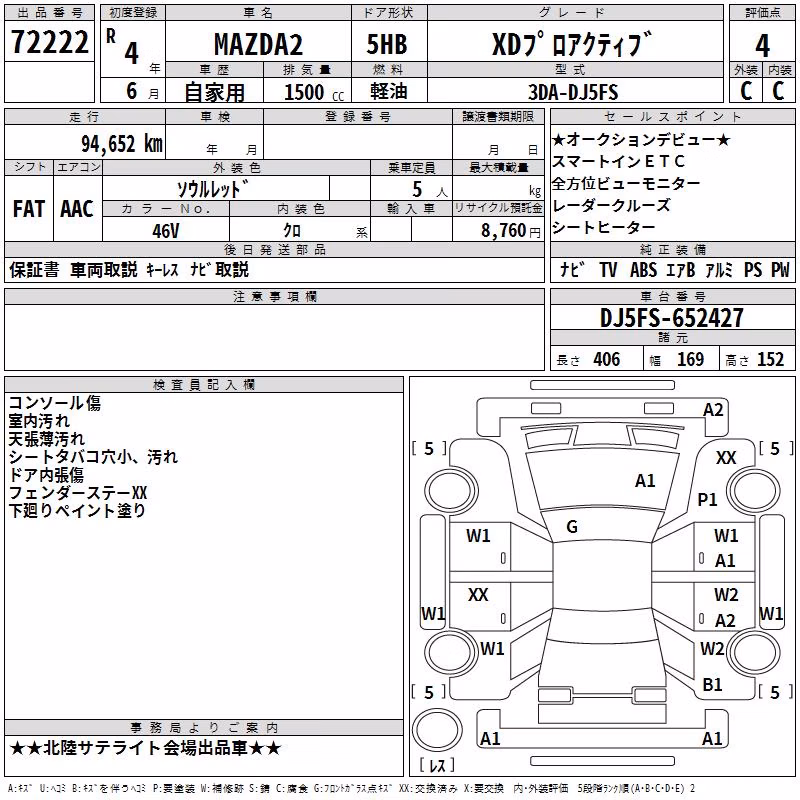
Task: Select the inspector note コンソール傷
Action: [x=55, y=403]
